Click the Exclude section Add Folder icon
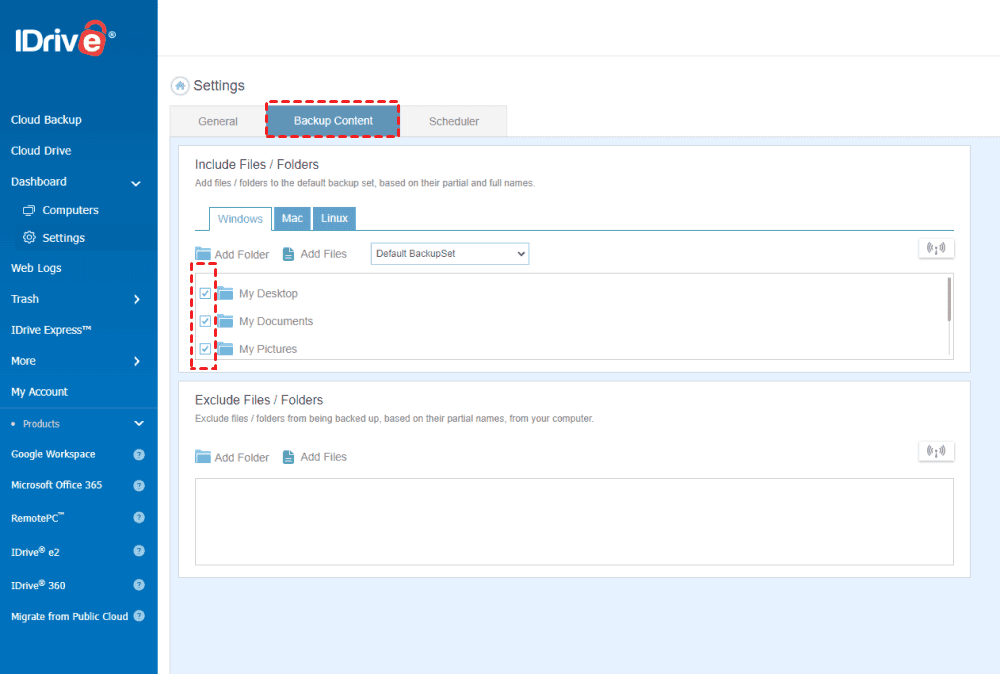1000x674 pixels. tap(203, 457)
